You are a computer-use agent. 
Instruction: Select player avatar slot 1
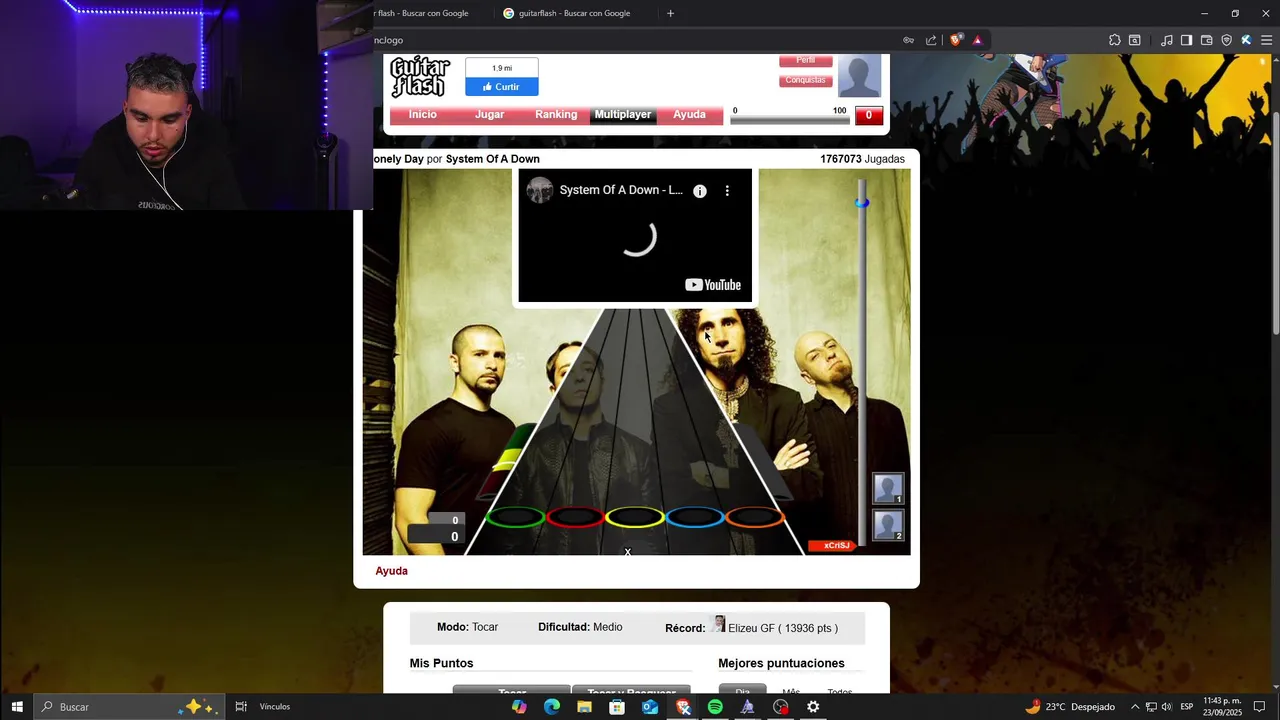(x=888, y=488)
